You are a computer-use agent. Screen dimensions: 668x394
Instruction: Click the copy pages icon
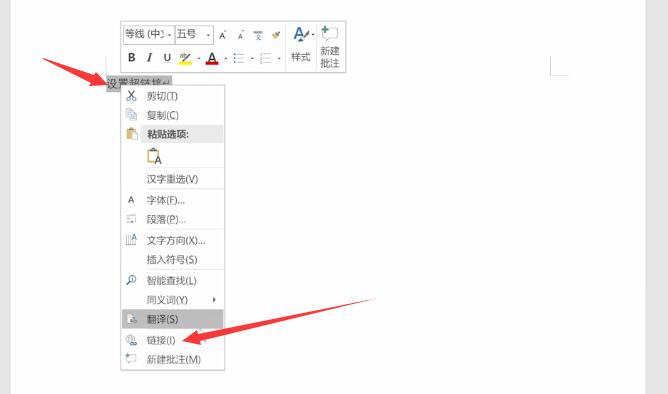pyautogui.click(x=131, y=115)
